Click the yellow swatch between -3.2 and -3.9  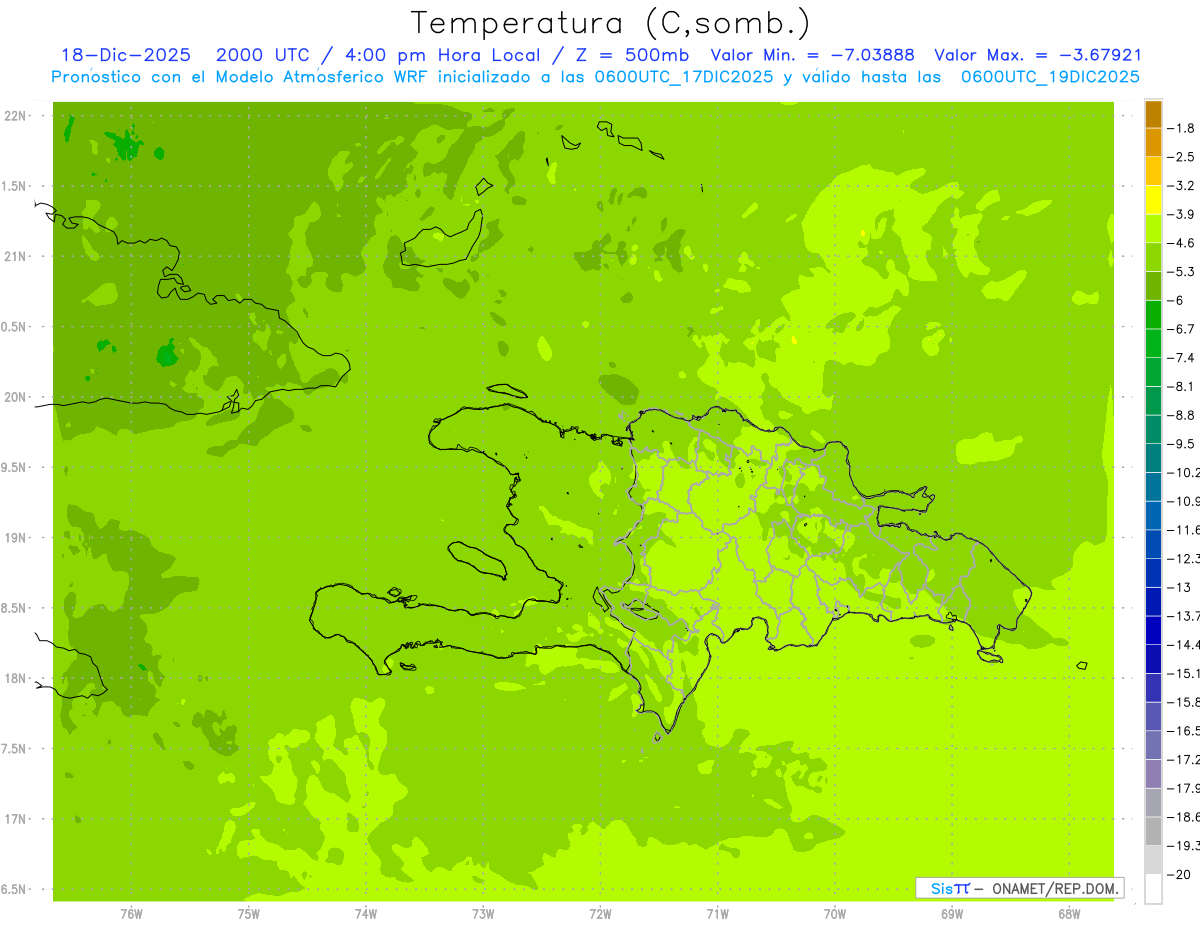point(1153,200)
